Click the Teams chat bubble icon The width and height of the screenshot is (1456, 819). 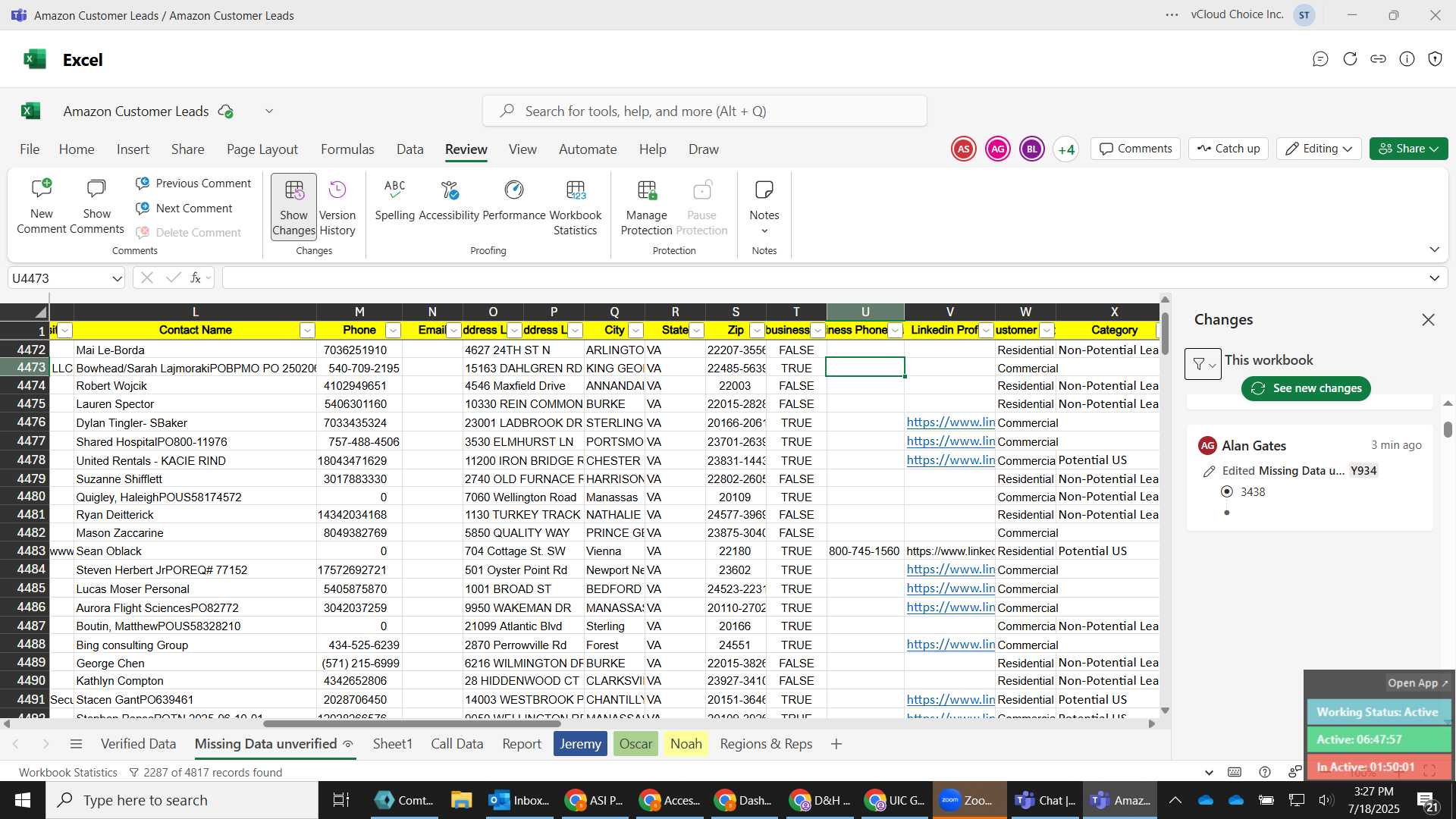[x=1320, y=59]
